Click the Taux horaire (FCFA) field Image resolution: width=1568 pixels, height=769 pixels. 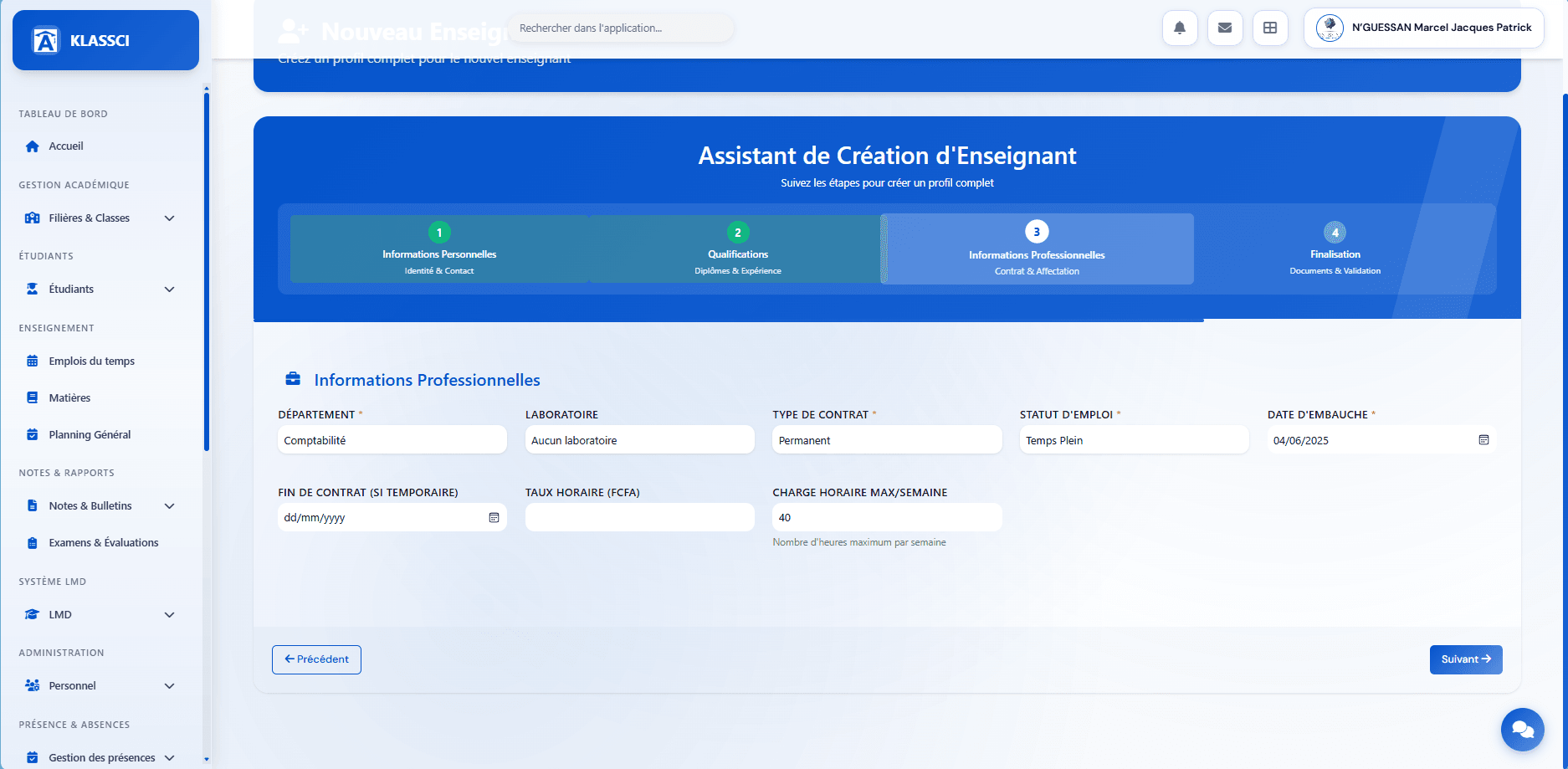[x=640, y=517]
